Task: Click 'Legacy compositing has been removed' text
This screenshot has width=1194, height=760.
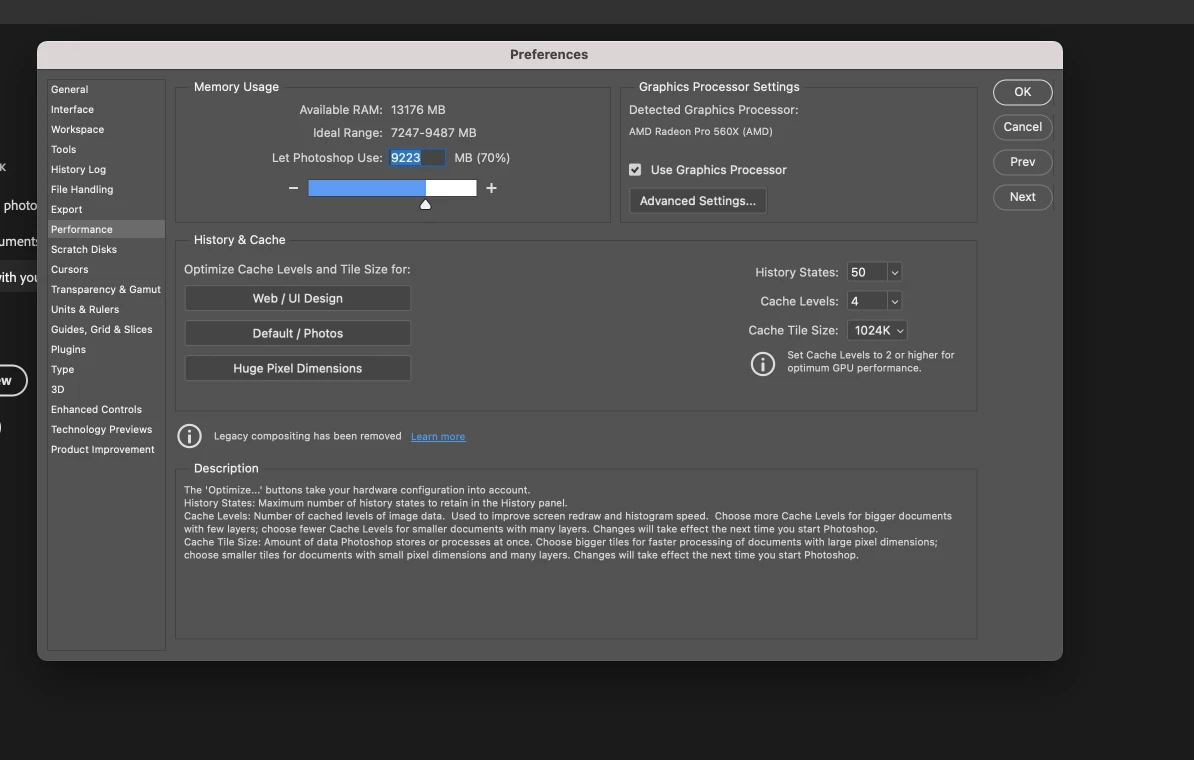Action: pyautogui.click(x=308, y=436)
